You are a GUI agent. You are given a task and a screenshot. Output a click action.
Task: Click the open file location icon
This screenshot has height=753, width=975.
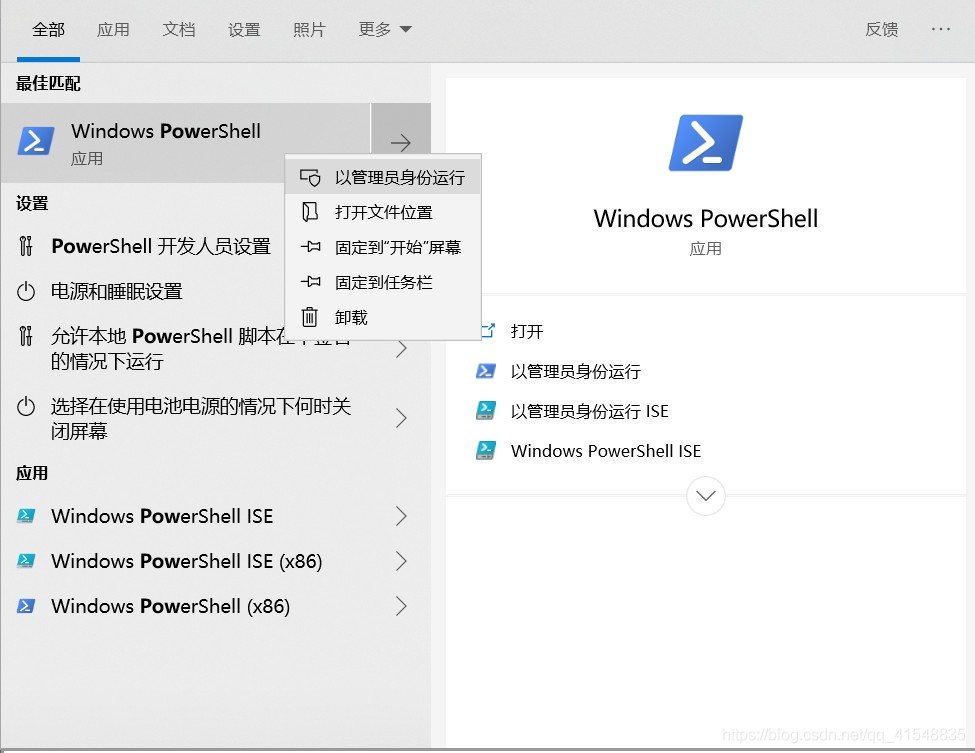[310, 212]
